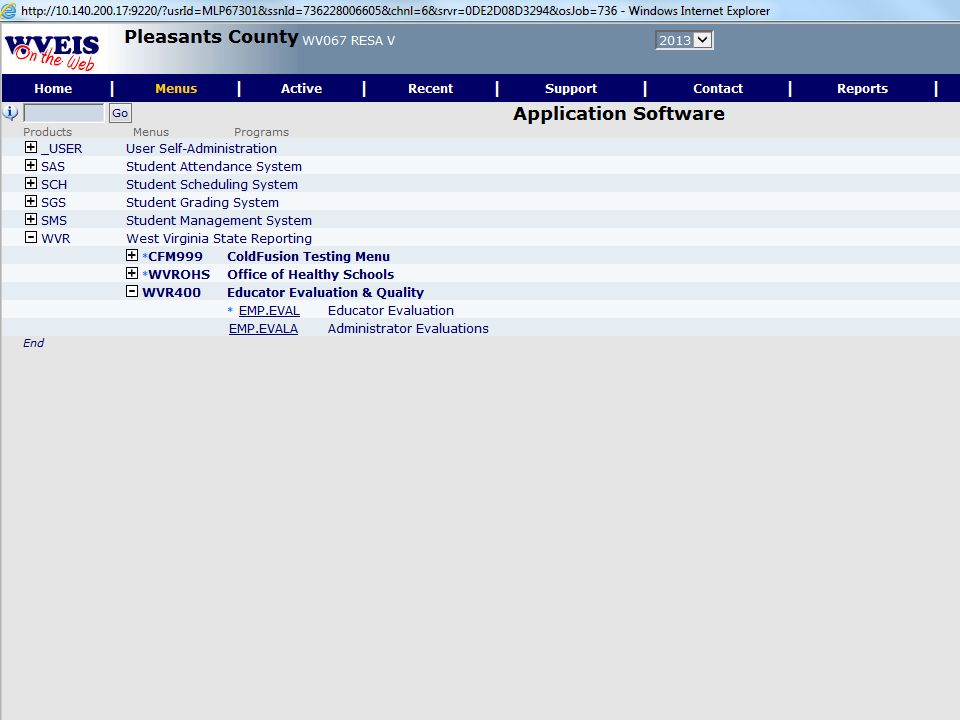Open the Contact navigation item

(x=718, y=88)
